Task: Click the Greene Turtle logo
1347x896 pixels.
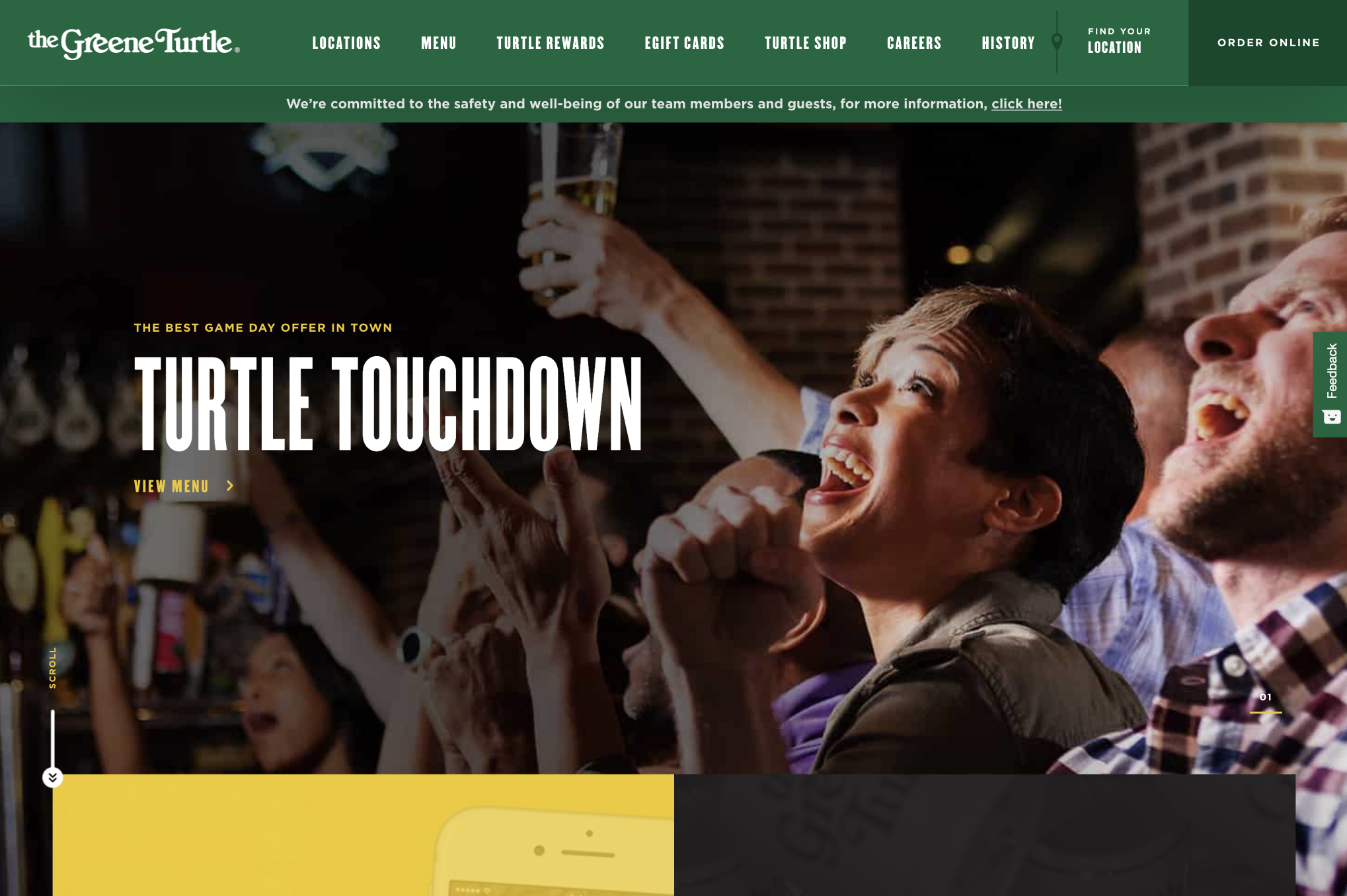Action: point(134,43)
